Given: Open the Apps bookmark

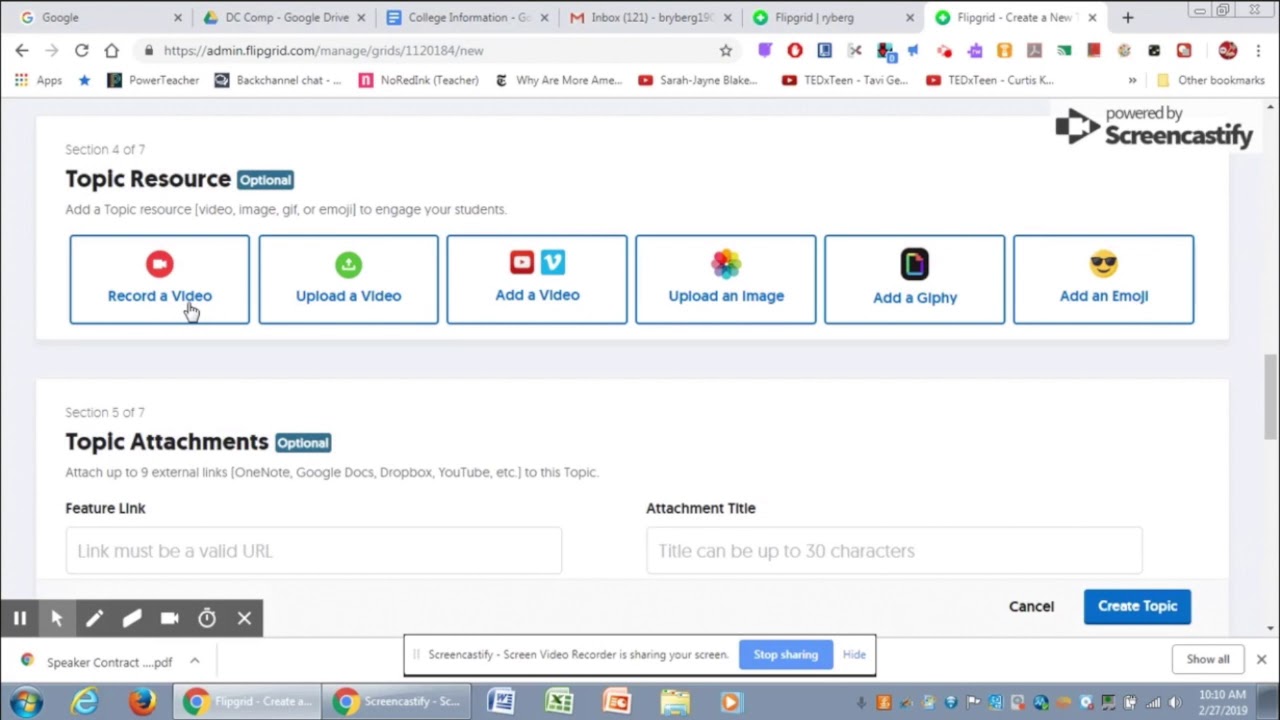Looking at the screenshot, I should click(38, 80).
